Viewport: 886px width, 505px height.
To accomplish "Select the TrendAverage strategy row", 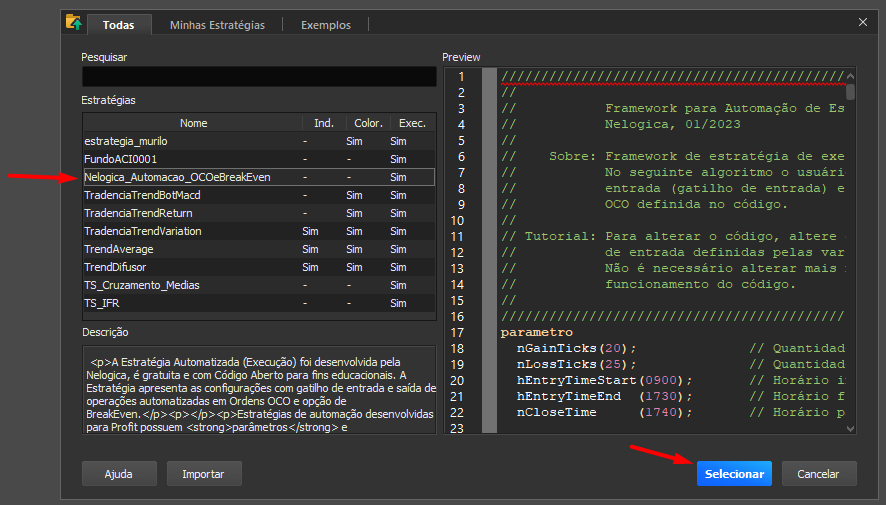I will click(x=259, y=249).
